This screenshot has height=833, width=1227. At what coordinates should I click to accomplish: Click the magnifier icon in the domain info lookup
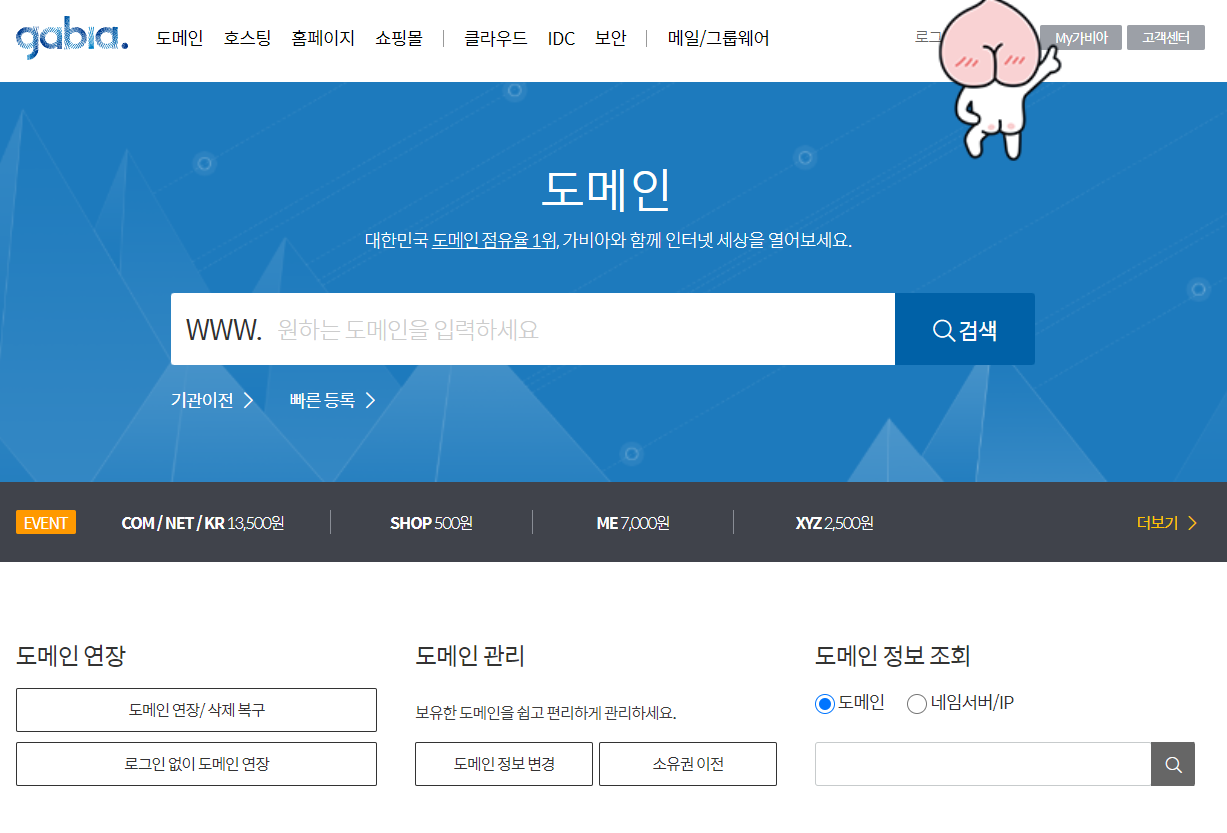pos(1173,765)
